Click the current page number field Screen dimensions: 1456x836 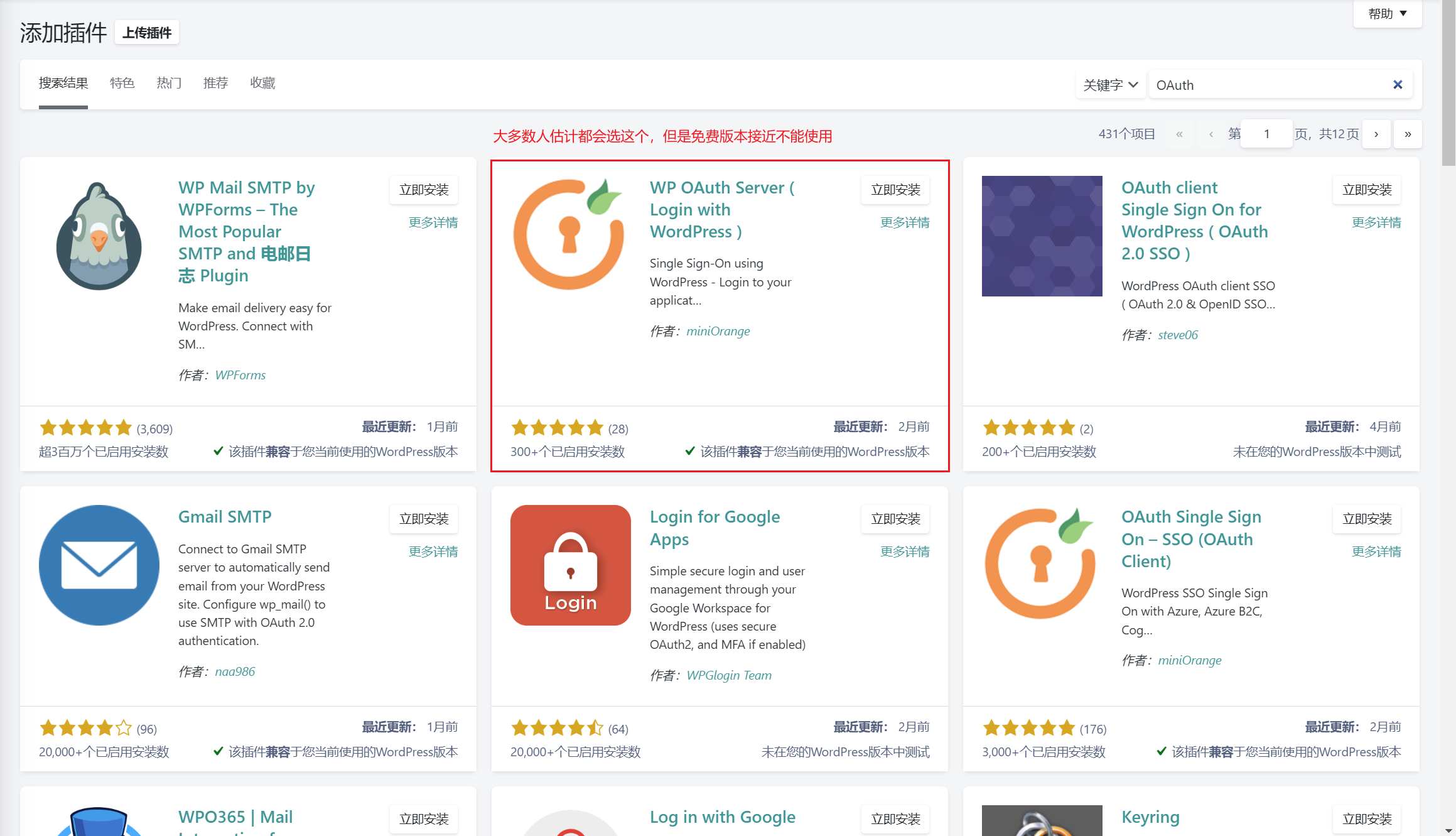pyautogui.click(x=1267, y=134)
